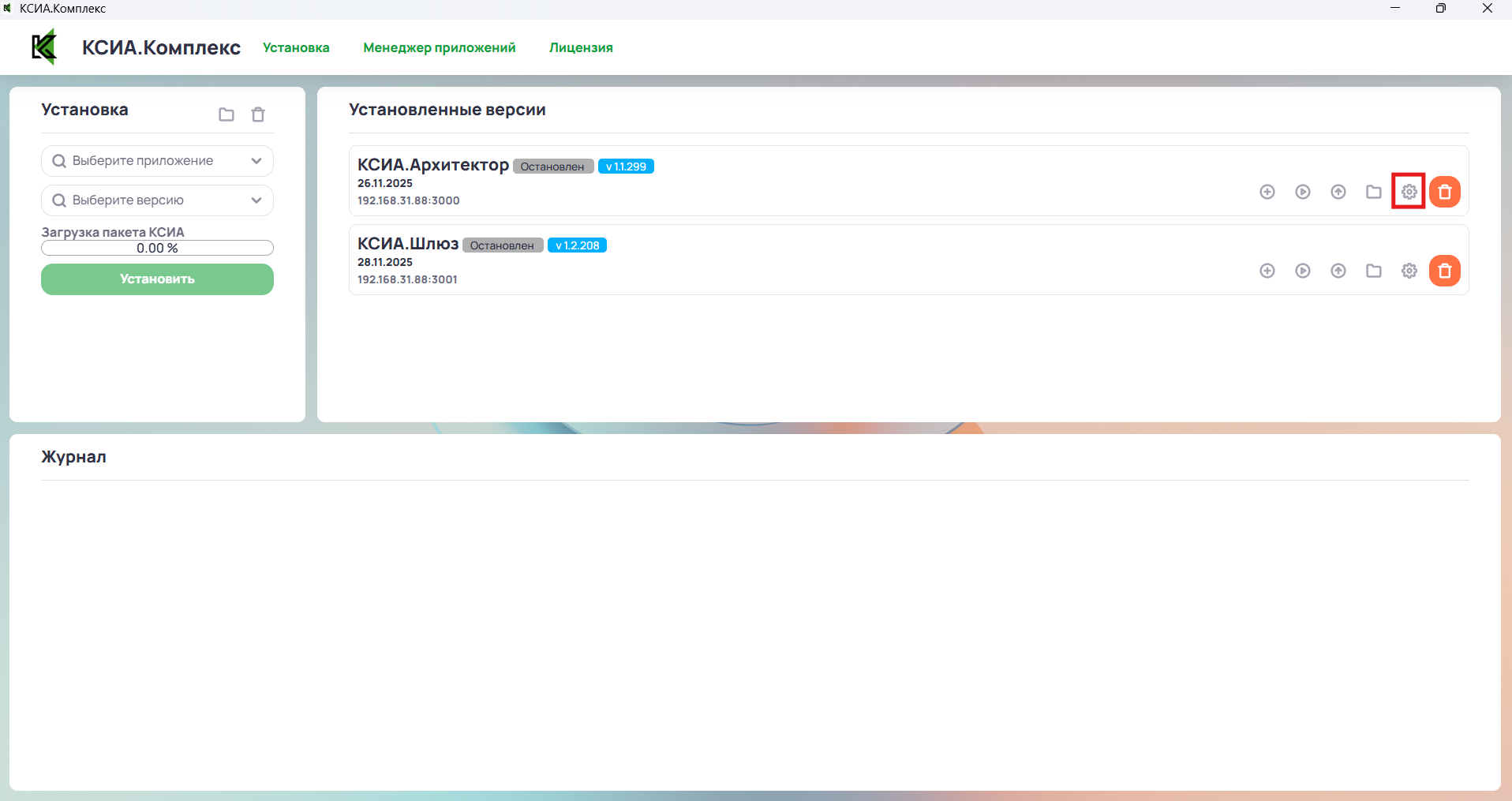
Task: Start КСИА.Шлюз with the play icon
Action: pos(1303,271)
